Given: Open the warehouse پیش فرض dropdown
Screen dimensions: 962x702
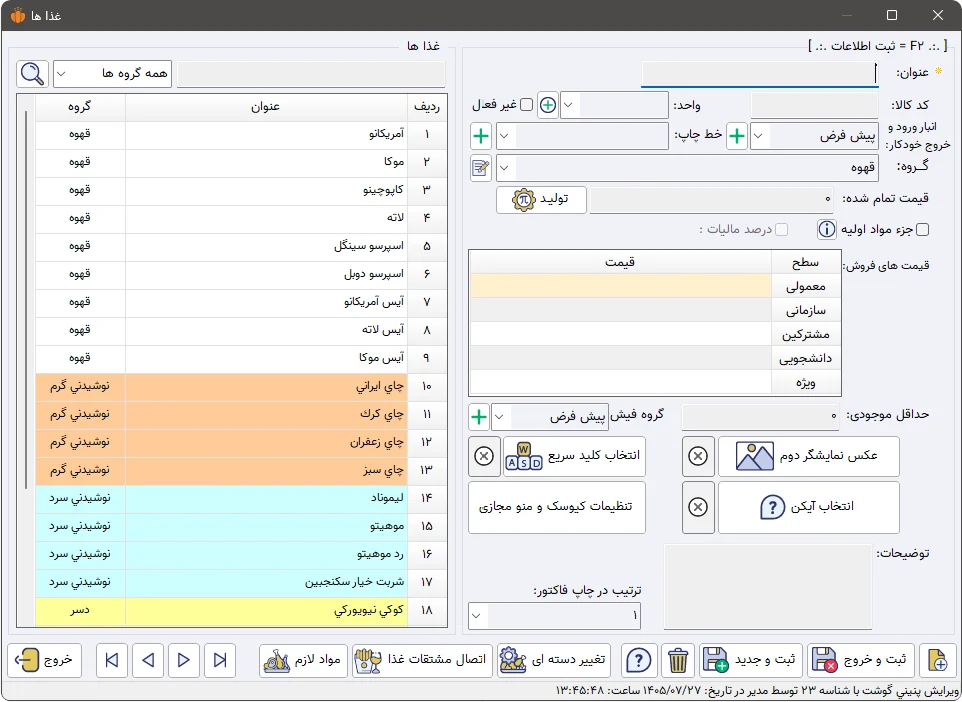Looking at the screenshot, I should (758, 136).
